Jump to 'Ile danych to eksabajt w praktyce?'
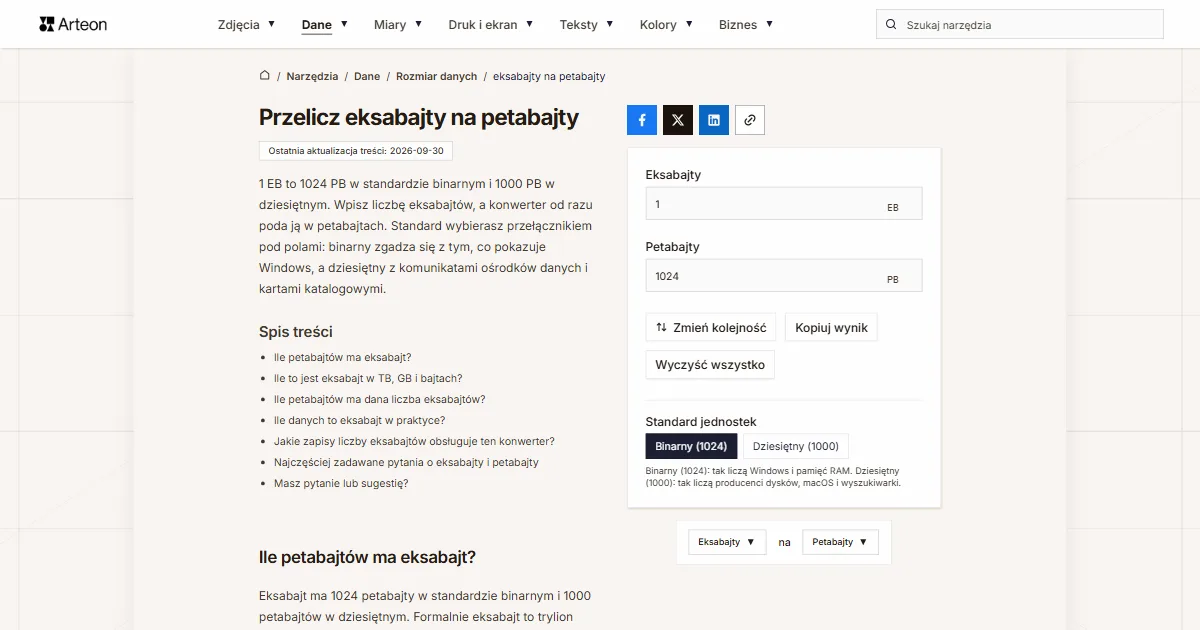The image size is (1200, 630). click(360, 420)
